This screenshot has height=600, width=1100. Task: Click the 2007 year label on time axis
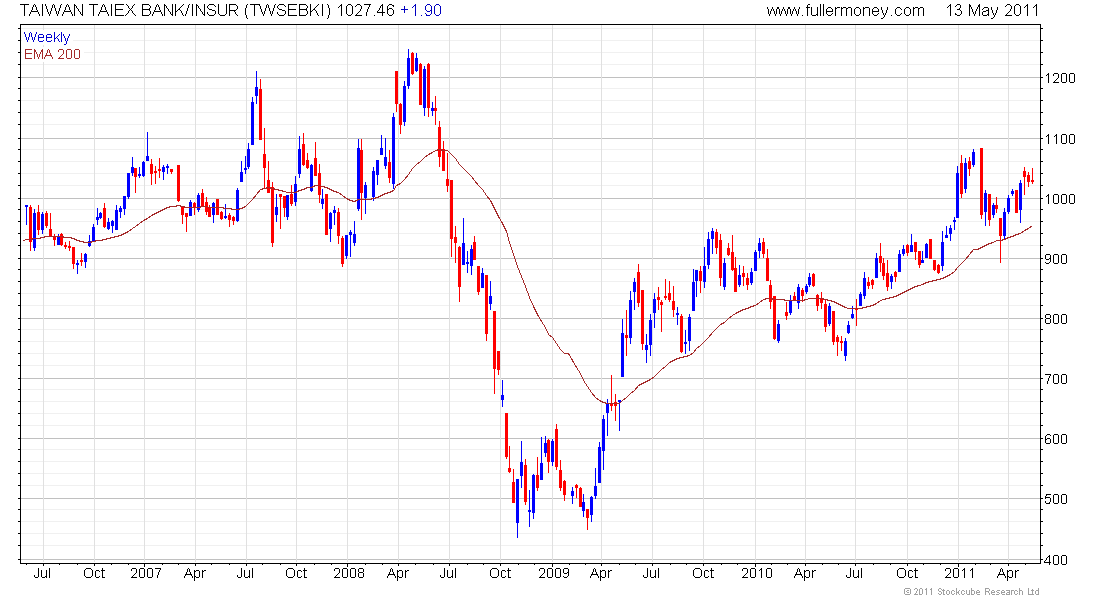(146, 573)
